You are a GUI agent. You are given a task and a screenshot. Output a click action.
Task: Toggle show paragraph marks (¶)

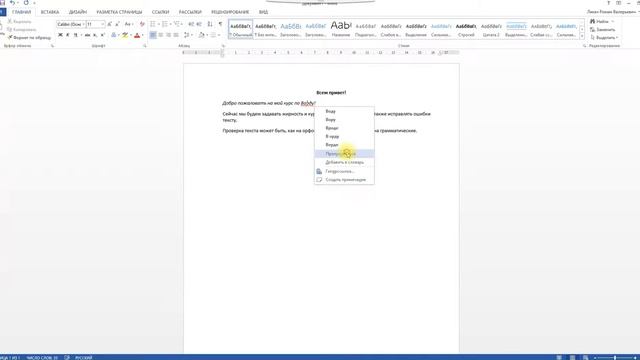click(x=220, y=24)
